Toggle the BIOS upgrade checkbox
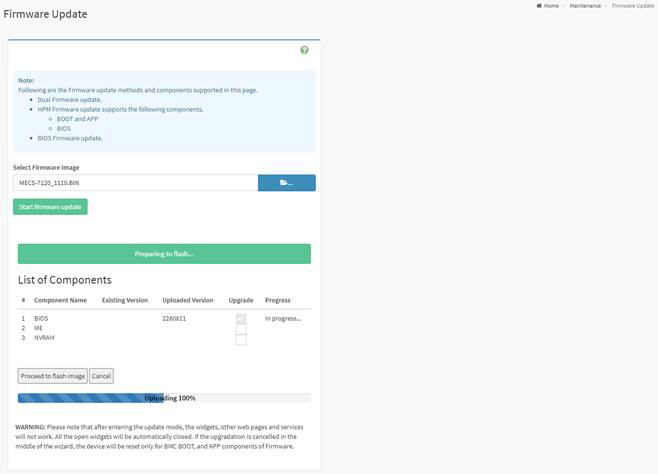Screen dimensions: 658x474 point(241,319)
